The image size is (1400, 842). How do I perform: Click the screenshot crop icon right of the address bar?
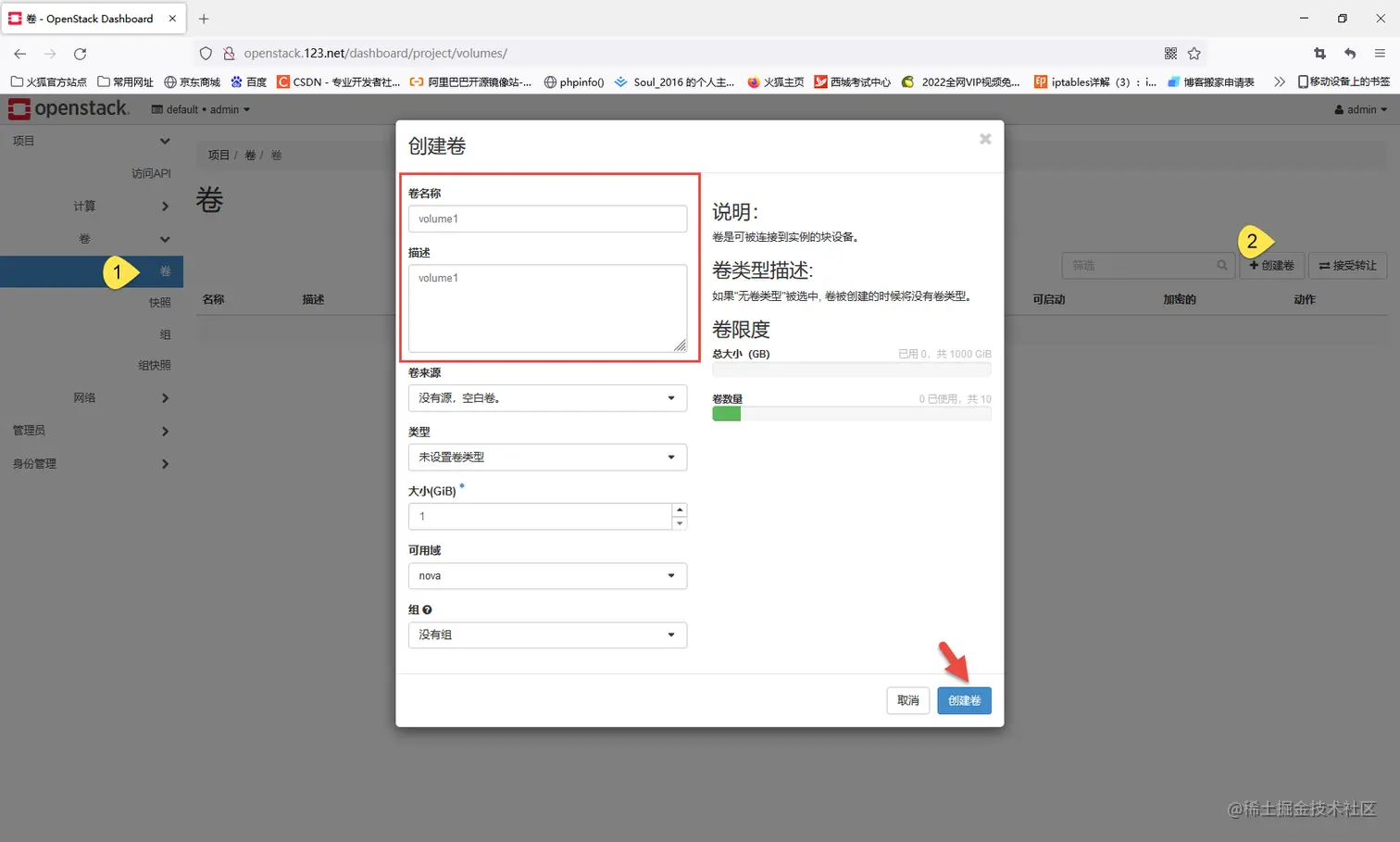coord(1319,54)
